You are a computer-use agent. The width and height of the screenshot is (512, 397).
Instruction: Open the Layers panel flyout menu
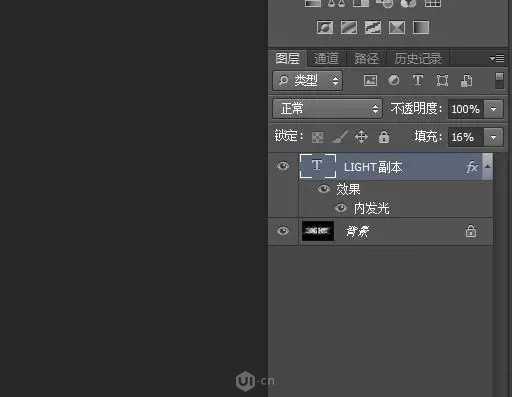pos(497,59)
